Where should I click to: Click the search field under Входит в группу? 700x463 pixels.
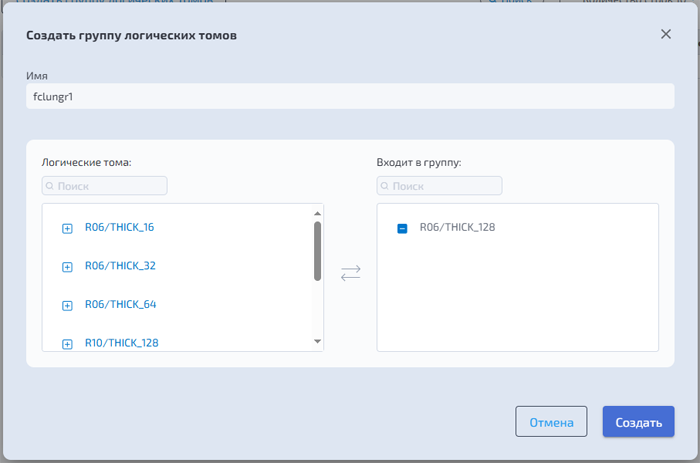pyautogui.click(x=439, y=186)
